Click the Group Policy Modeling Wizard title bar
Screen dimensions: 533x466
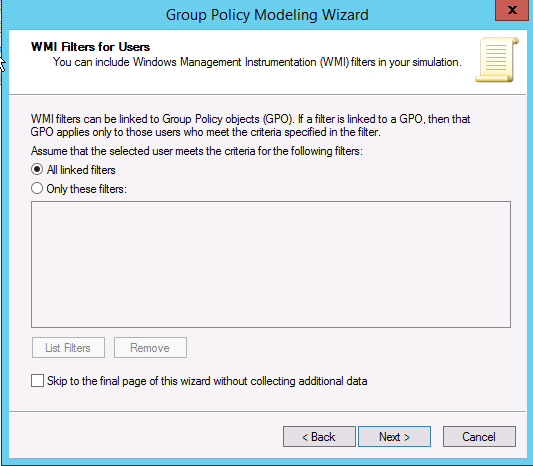(267, 15)
